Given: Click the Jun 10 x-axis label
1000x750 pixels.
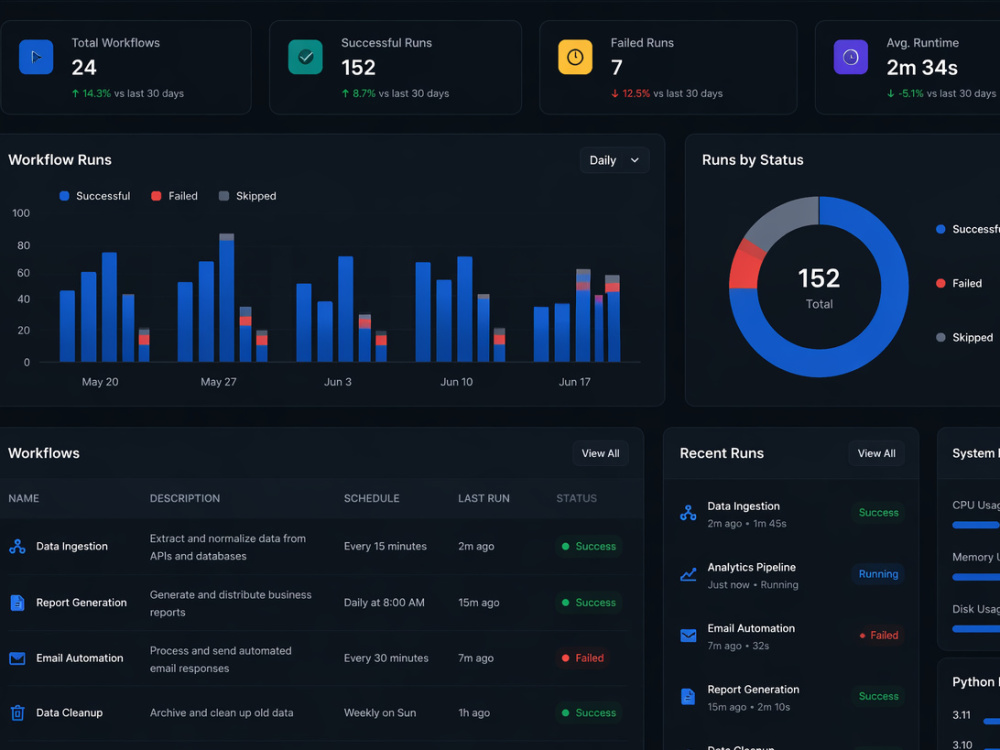Looking at the screenshot, I should 457,382.
